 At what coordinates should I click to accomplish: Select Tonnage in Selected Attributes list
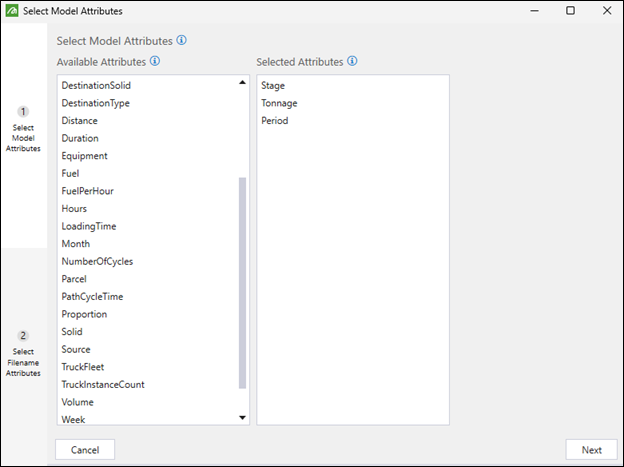click(279, 103)
